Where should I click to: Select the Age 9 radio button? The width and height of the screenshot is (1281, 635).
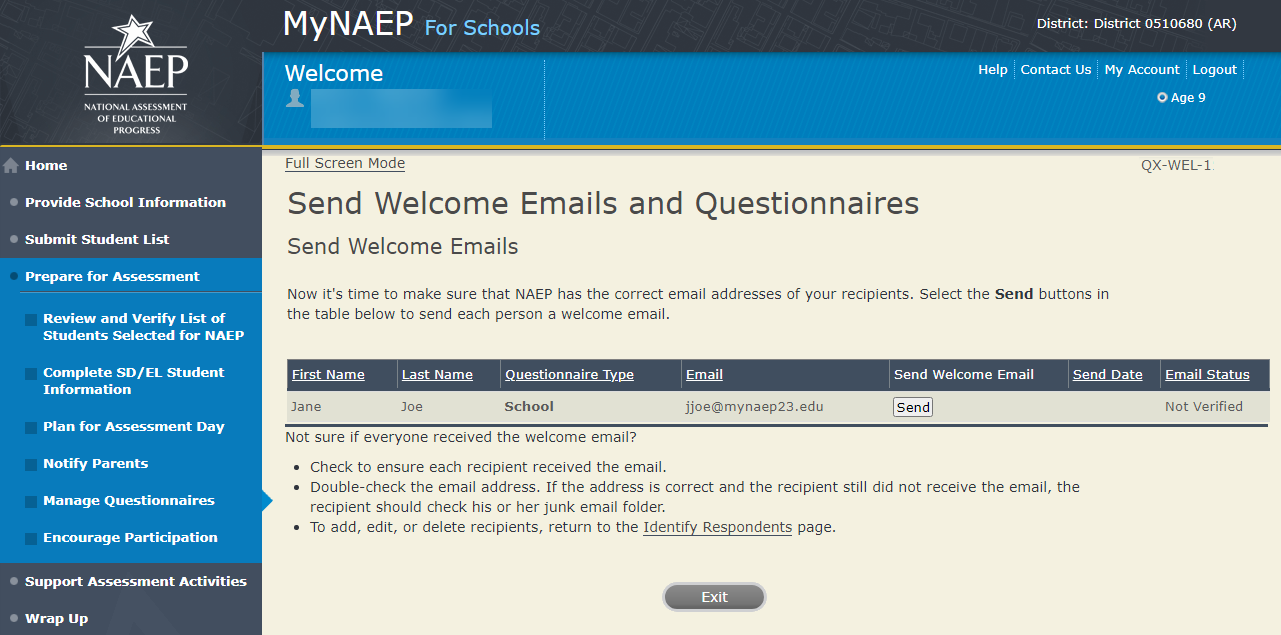(1162, 98)
